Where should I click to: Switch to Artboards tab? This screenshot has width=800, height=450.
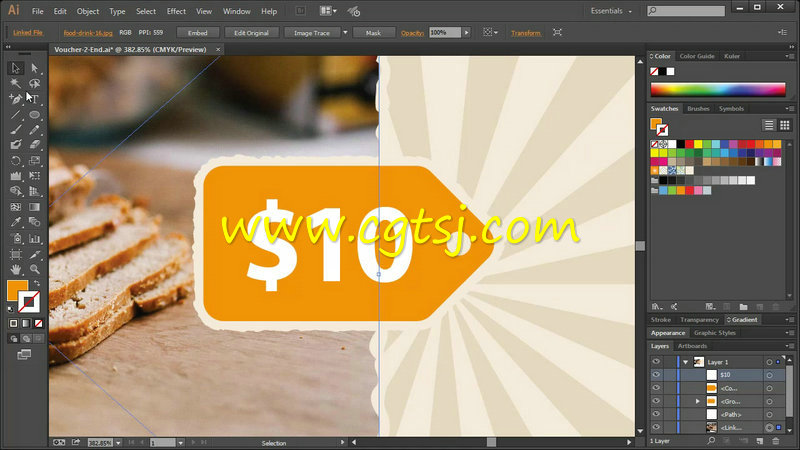(x=692, y=346)
